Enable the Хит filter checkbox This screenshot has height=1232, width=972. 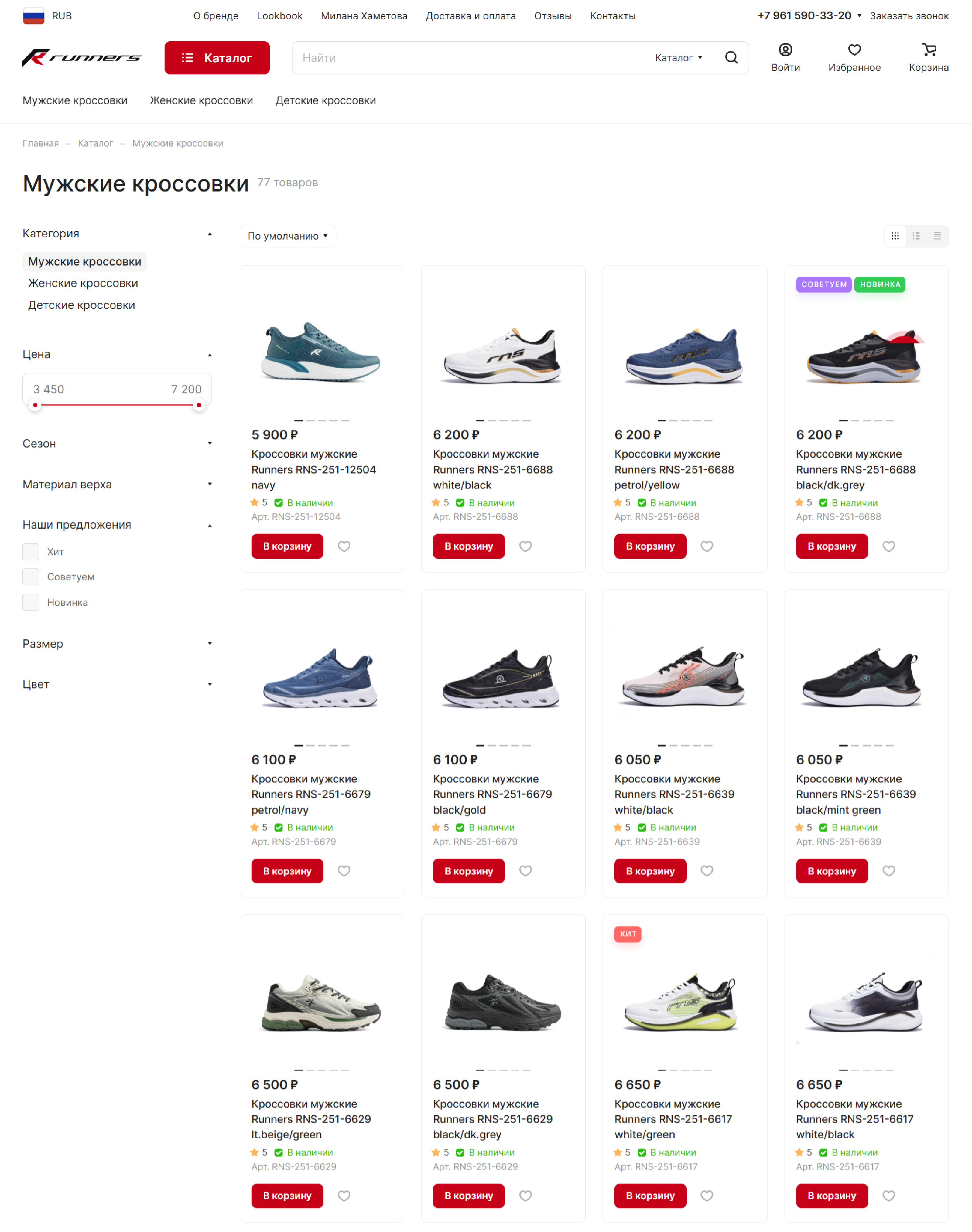(31, 552)
